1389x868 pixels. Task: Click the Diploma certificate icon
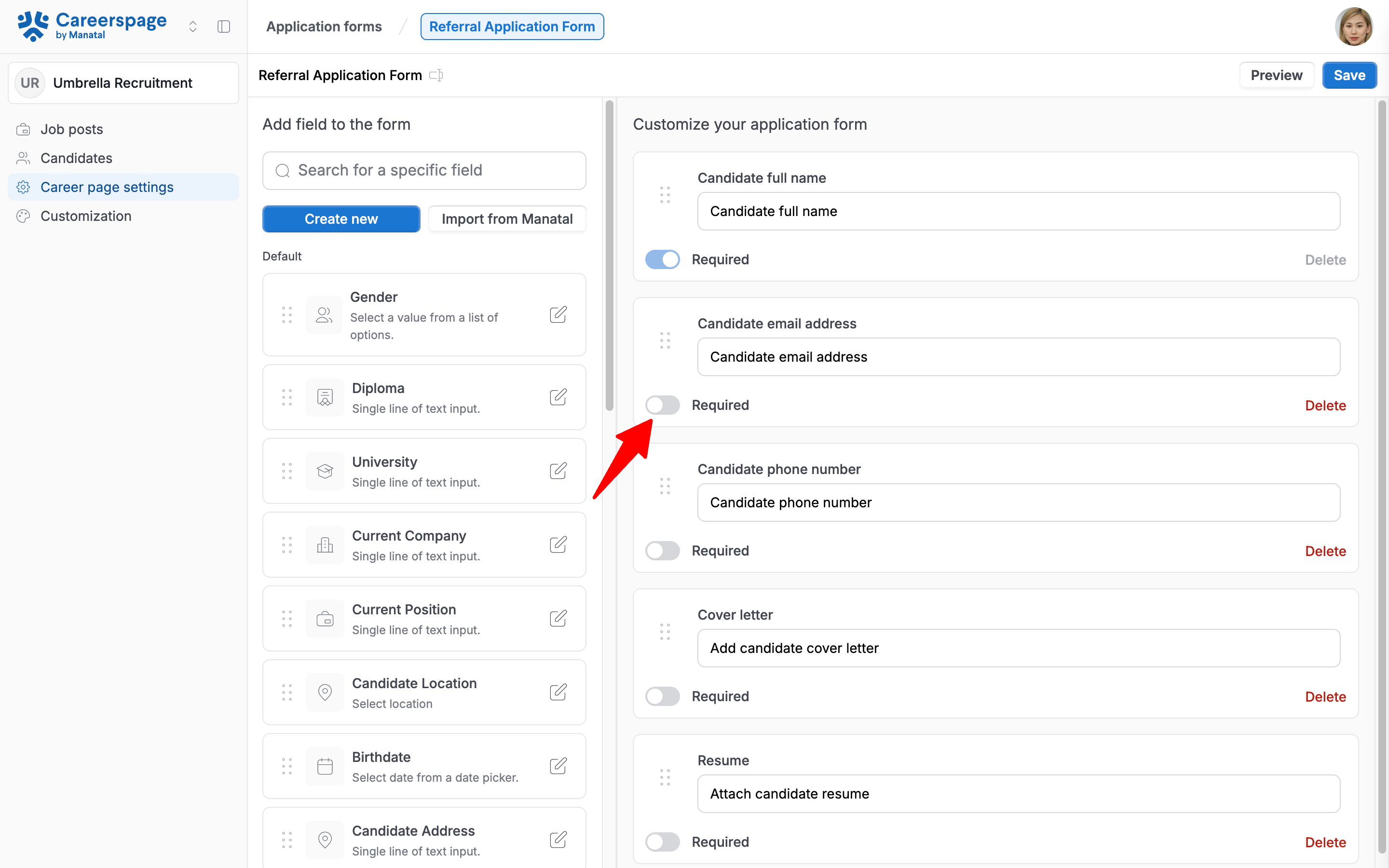point(325,397)
